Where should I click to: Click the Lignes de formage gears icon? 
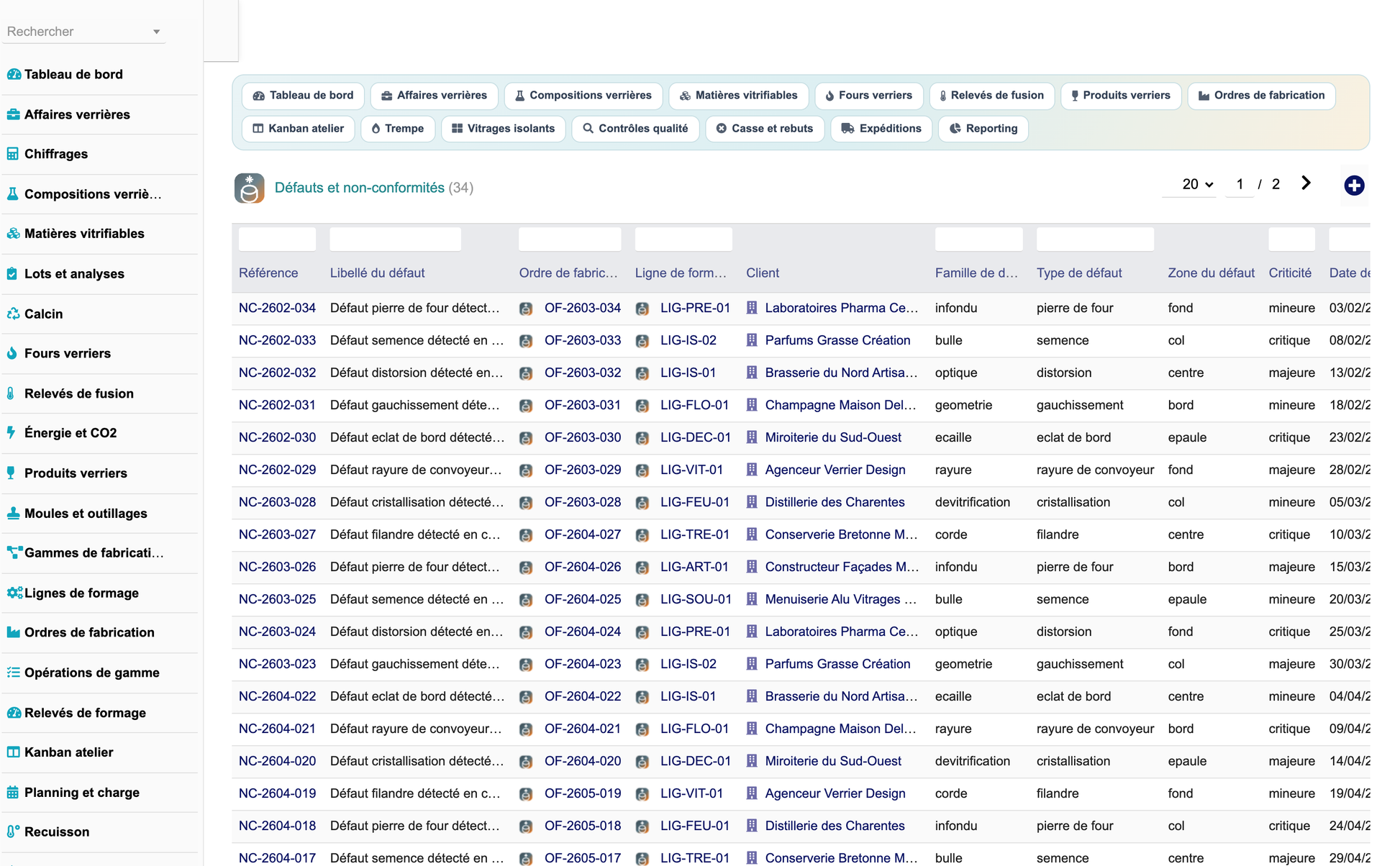click(15, 593)
